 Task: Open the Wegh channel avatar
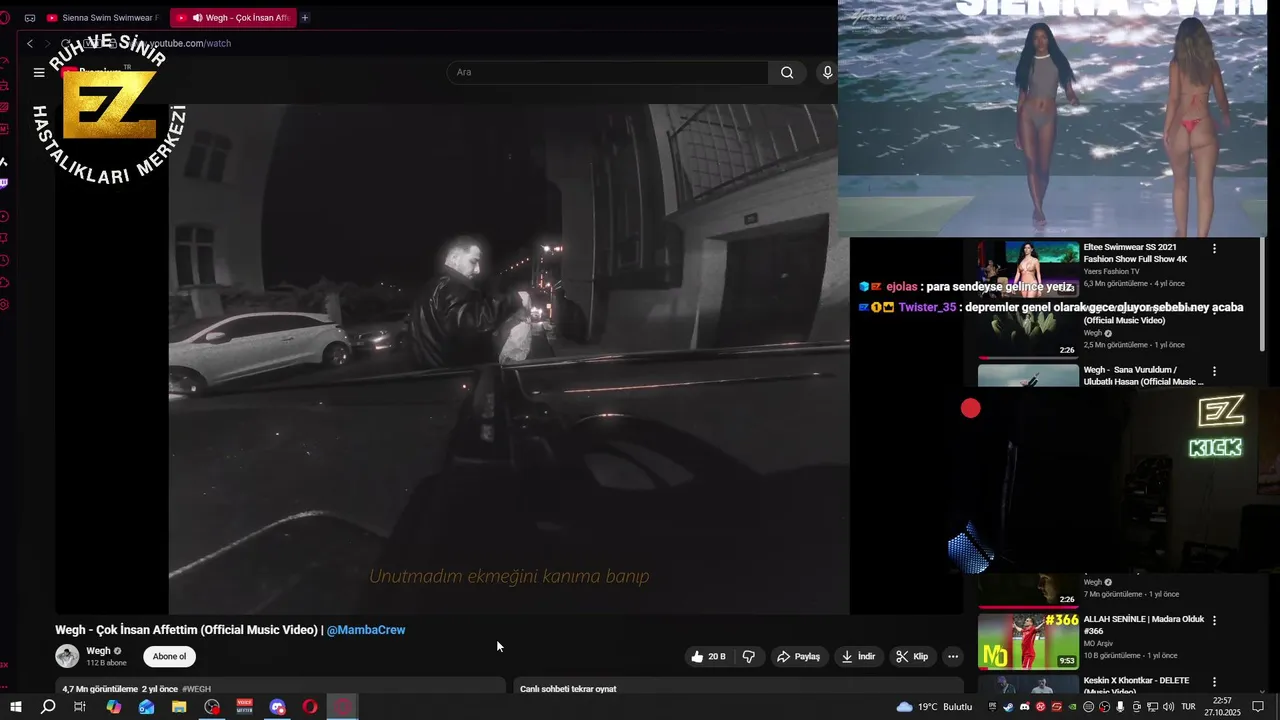point(67,656)
